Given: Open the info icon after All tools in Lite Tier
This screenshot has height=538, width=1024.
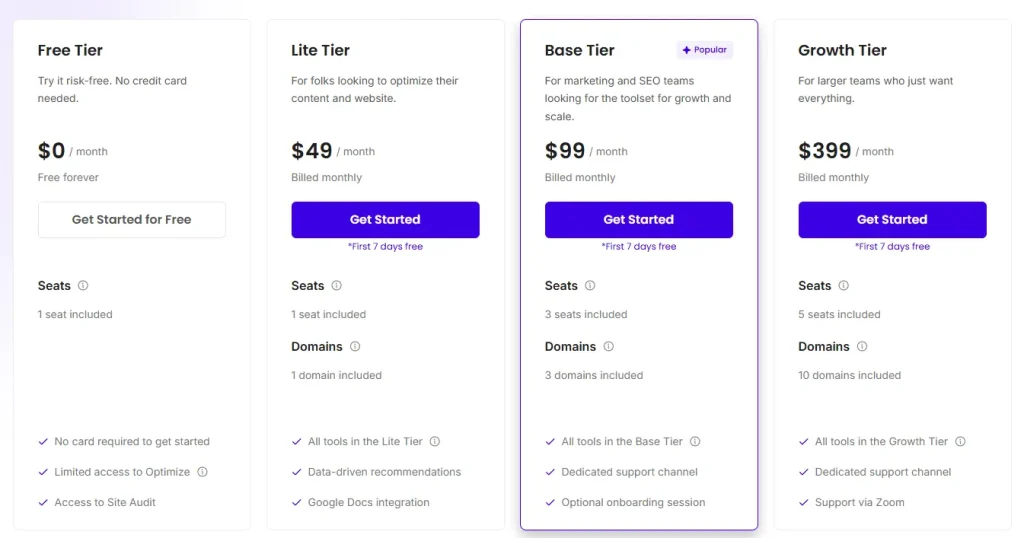Looking at the screenshot, I should click(434, 441).
